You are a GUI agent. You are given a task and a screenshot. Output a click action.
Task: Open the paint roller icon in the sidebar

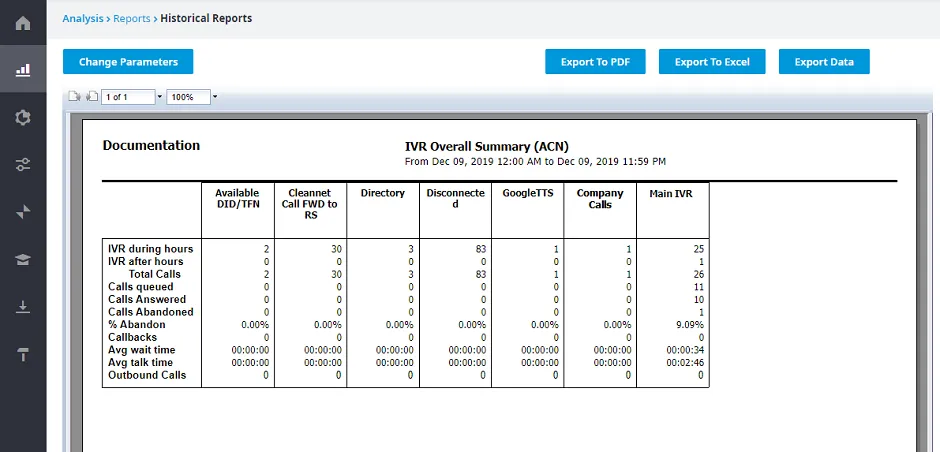[x=23, y=354]
